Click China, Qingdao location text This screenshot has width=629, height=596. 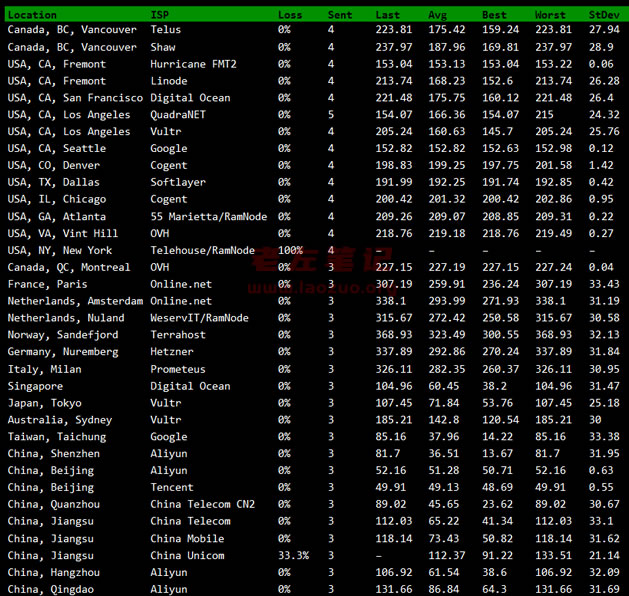click(51, 590)
